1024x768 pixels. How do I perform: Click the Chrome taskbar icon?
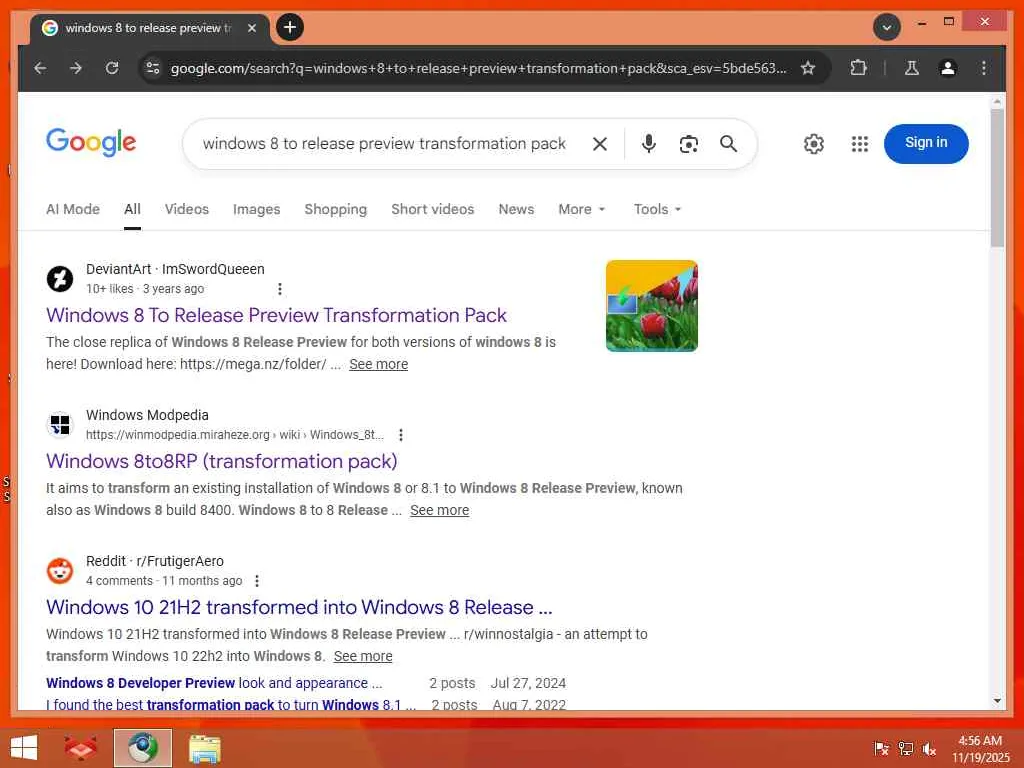[143, 748]
